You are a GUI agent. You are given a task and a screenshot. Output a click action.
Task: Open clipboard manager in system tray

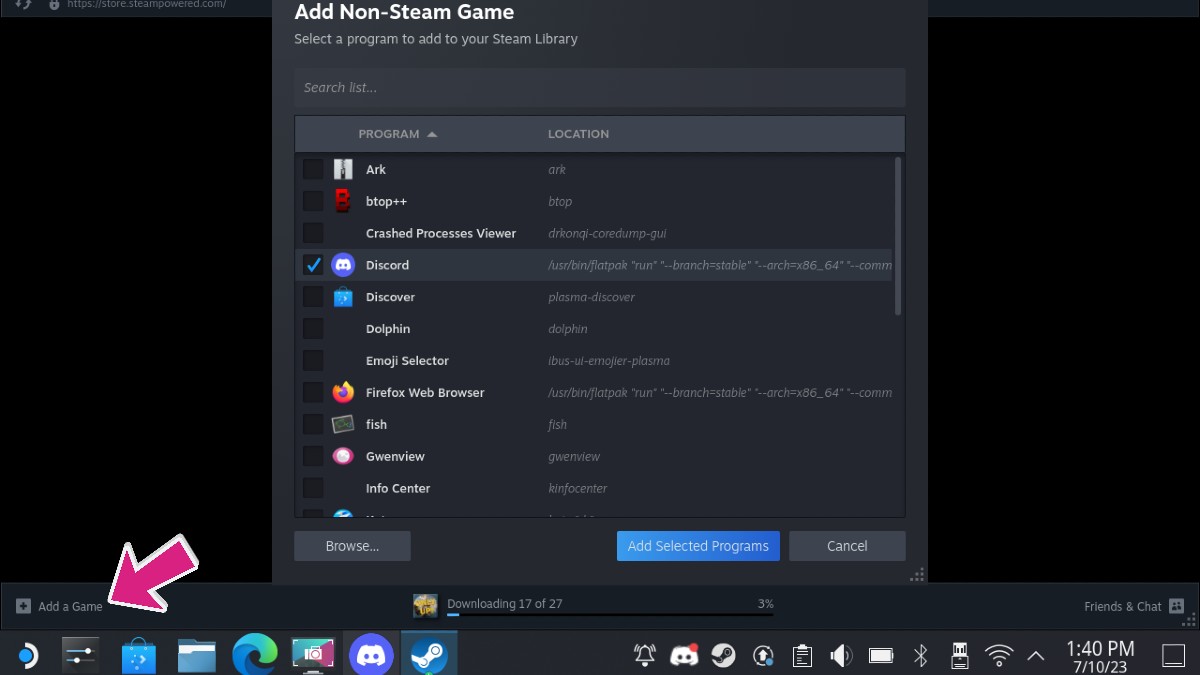[x=801, y=656]
